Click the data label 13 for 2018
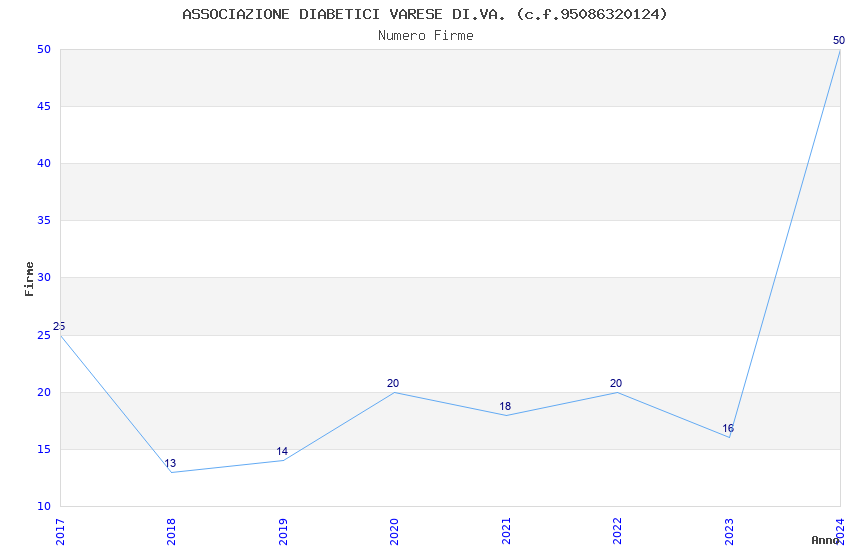Image resolution: width=850 pixels, height=550 pixels. (170, 463)
